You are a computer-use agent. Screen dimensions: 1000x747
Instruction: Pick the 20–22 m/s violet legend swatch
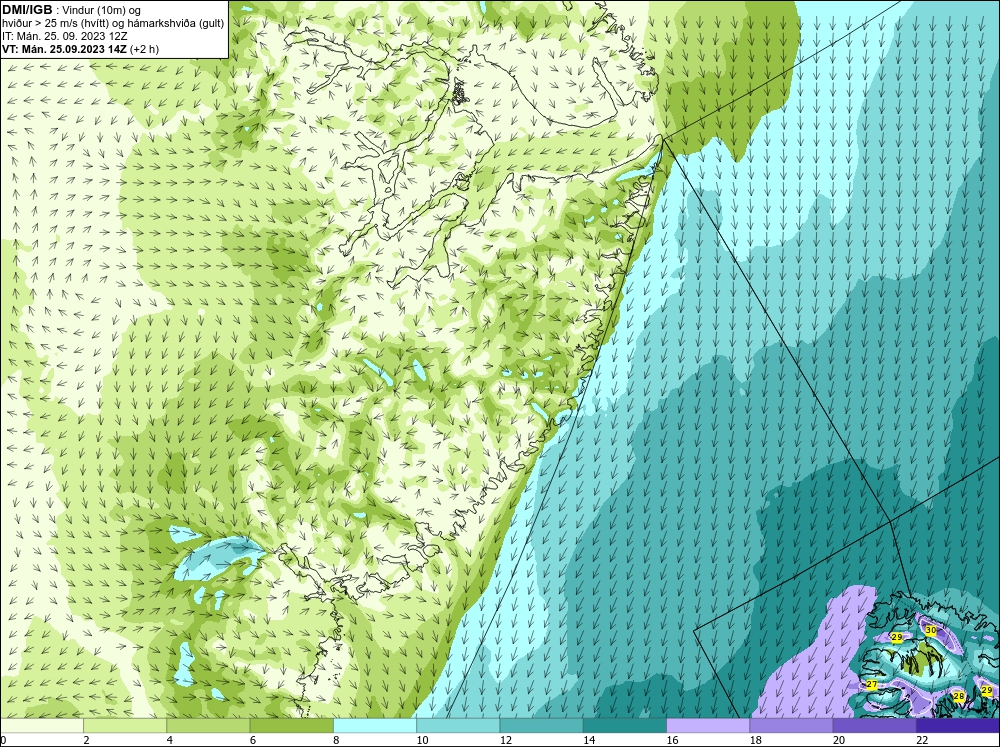click(875, 726)
